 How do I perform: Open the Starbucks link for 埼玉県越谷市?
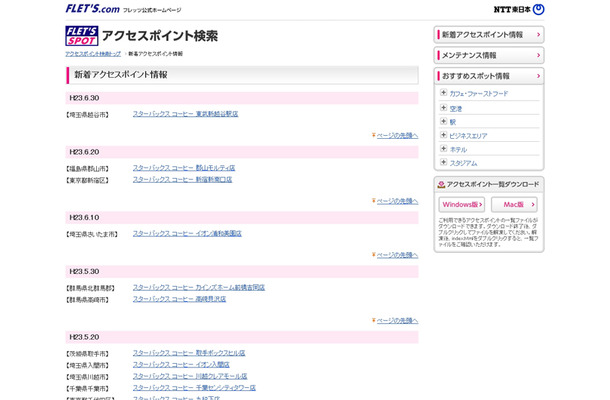pyautogui.click(x=185, y=114)
